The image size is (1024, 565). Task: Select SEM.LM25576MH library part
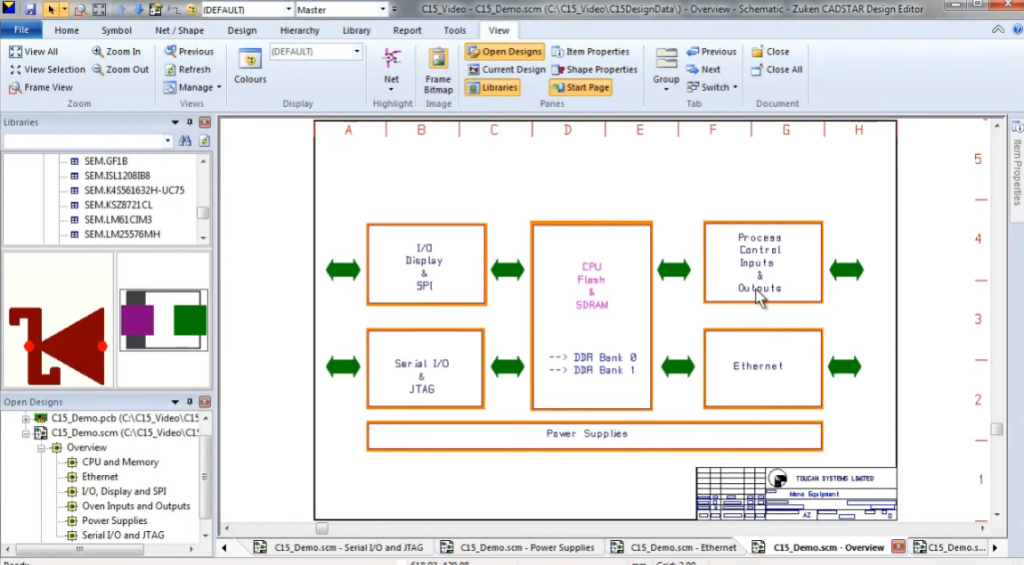tap(122, 234)
